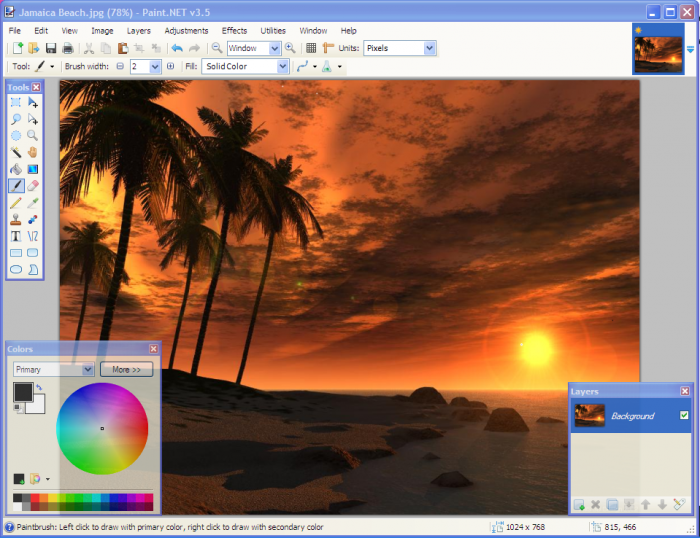Open the Adjustments menu
The image size is (700, 538).
click(186, 31)
